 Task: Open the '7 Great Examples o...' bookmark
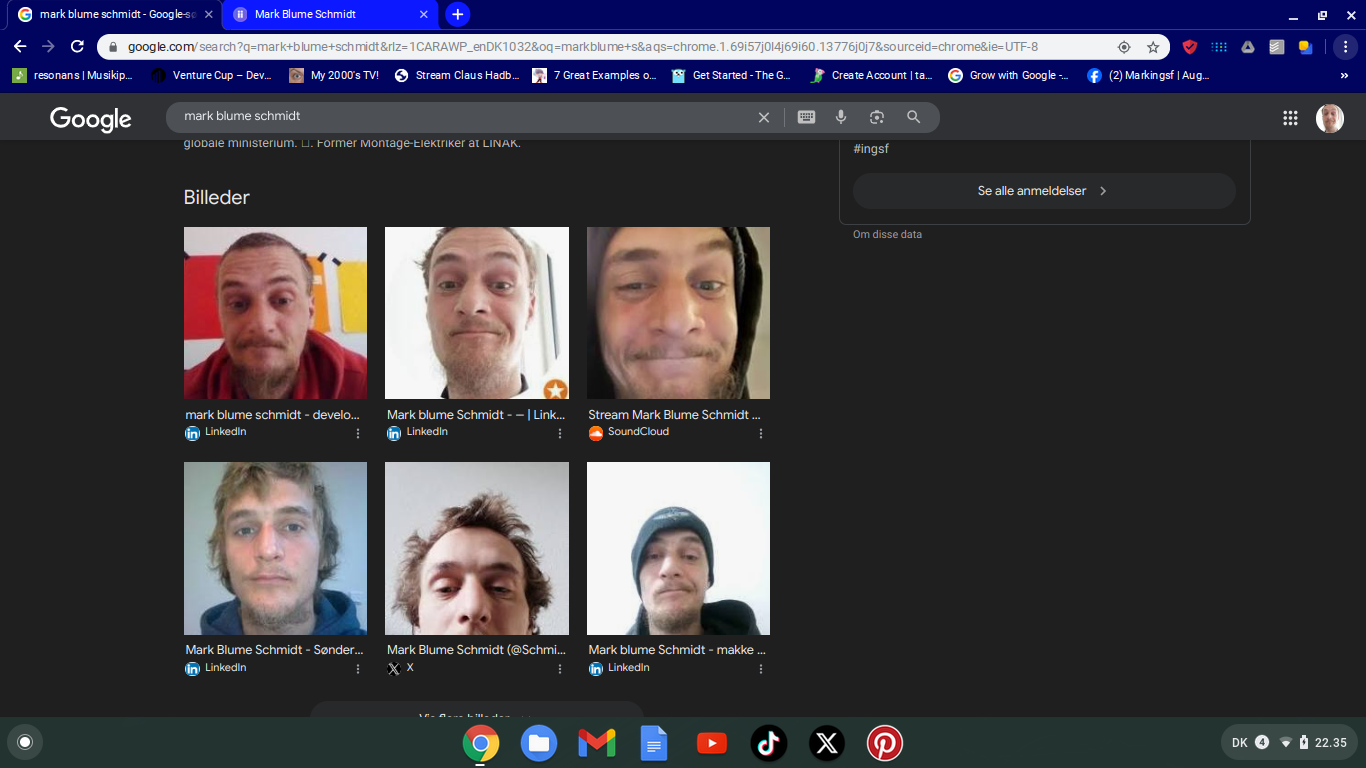[x=595, y=75]
